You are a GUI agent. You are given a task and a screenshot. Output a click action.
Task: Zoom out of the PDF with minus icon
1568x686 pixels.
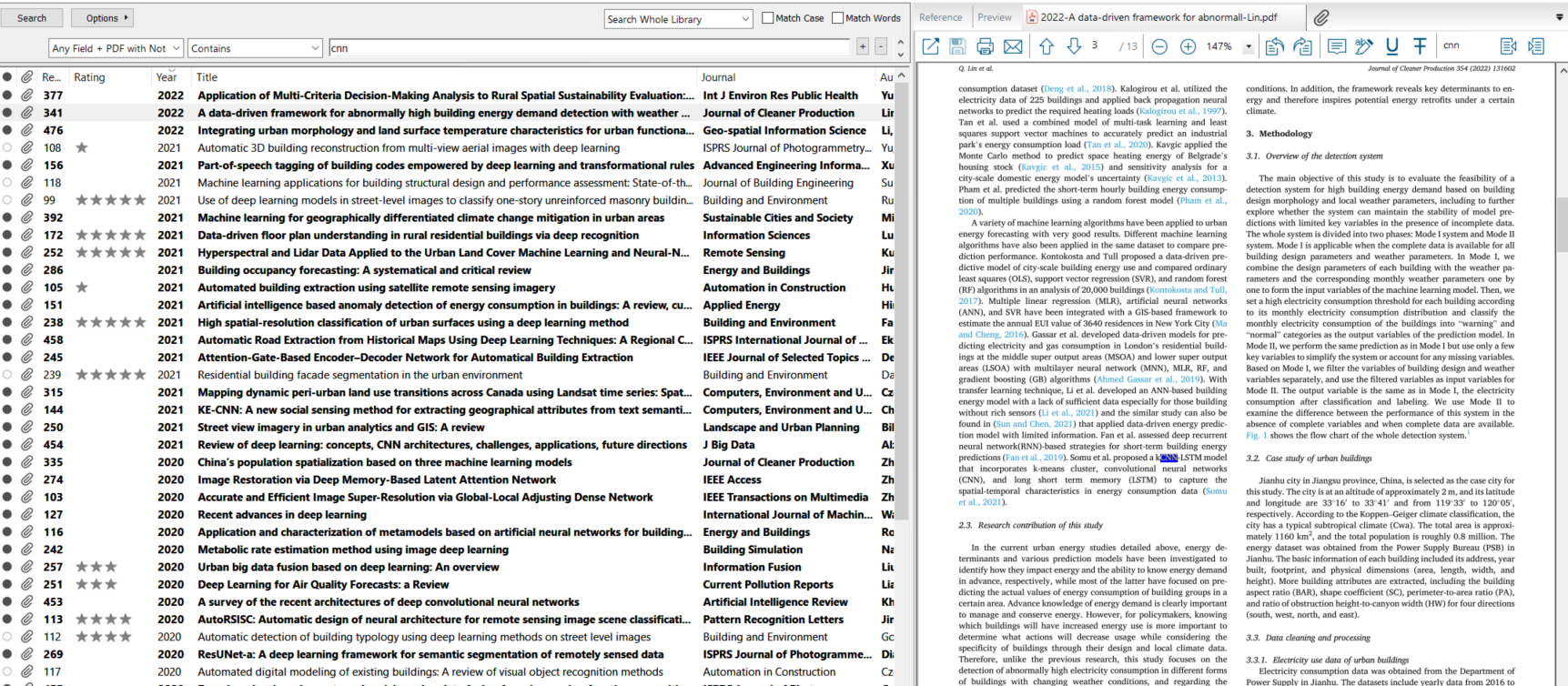(1159, 46)
